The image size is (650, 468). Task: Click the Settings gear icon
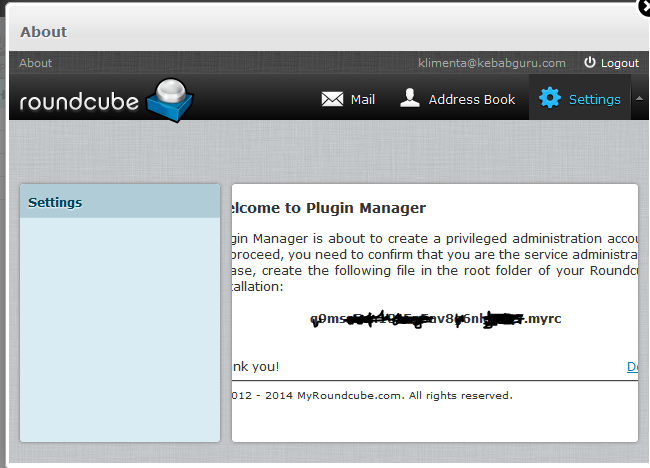click(550, 98)
